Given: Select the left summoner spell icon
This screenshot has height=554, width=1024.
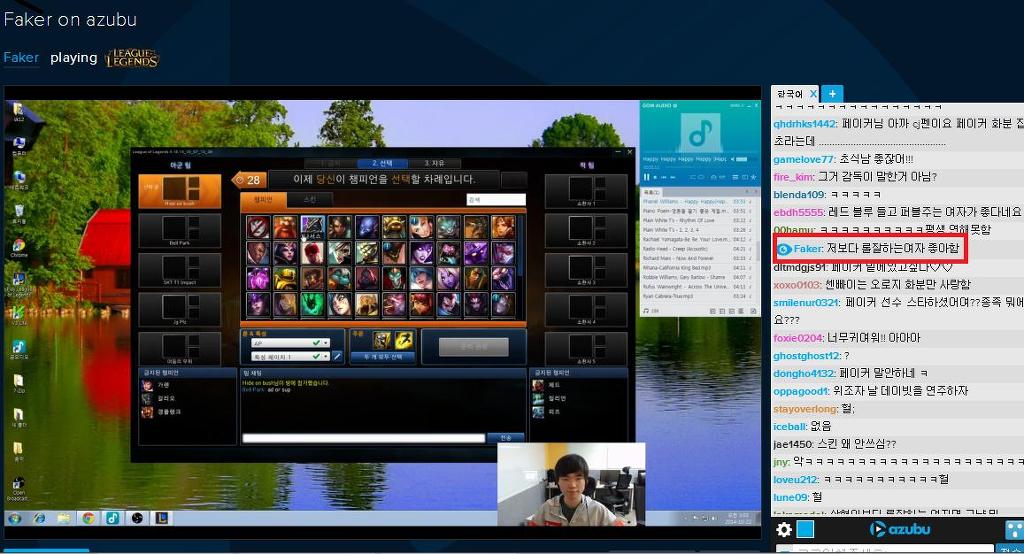Looking at the screenshot, I should tap(382, 340).
